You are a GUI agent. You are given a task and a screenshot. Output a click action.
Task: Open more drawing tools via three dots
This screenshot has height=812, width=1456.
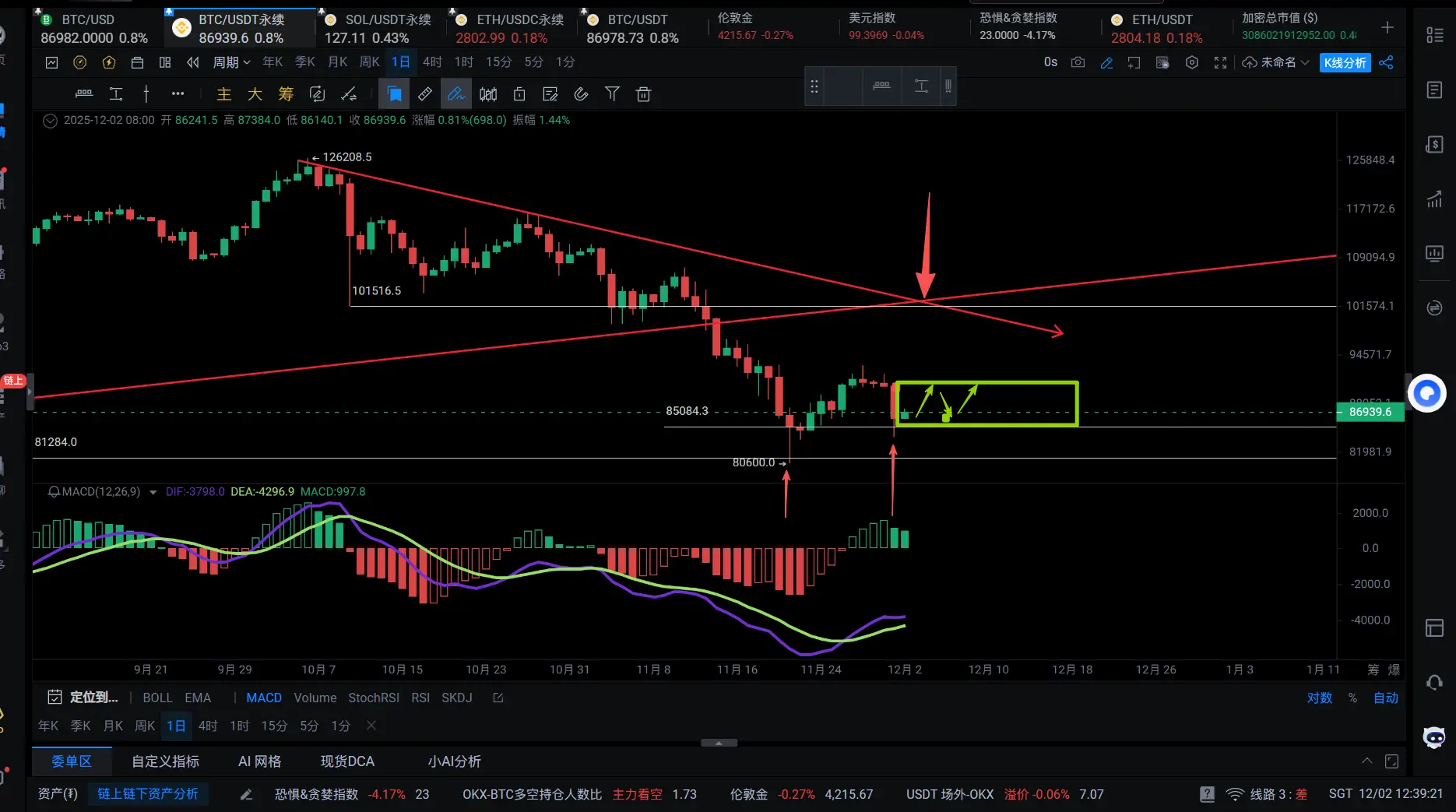coord(178,94)
